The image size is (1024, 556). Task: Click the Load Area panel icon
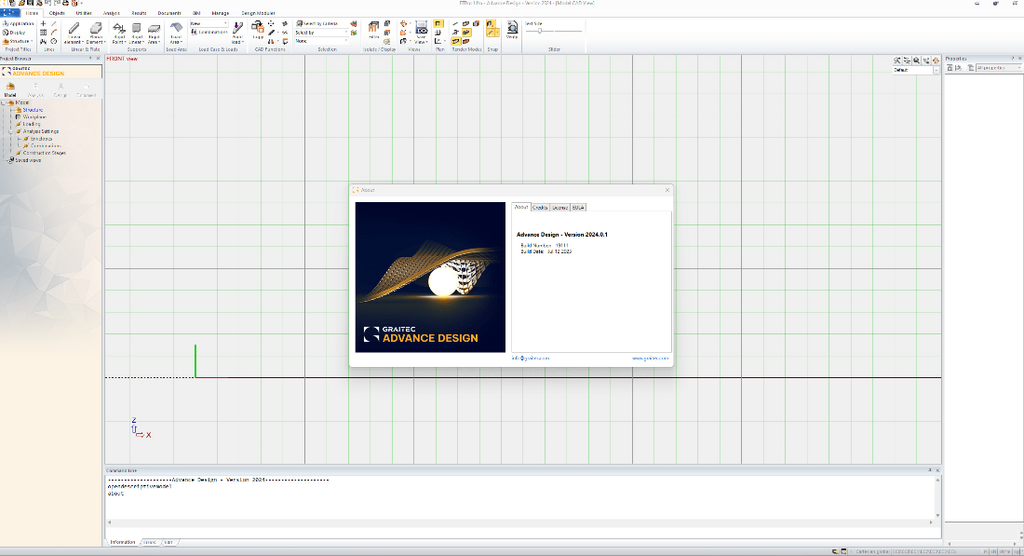pos(176,28)
